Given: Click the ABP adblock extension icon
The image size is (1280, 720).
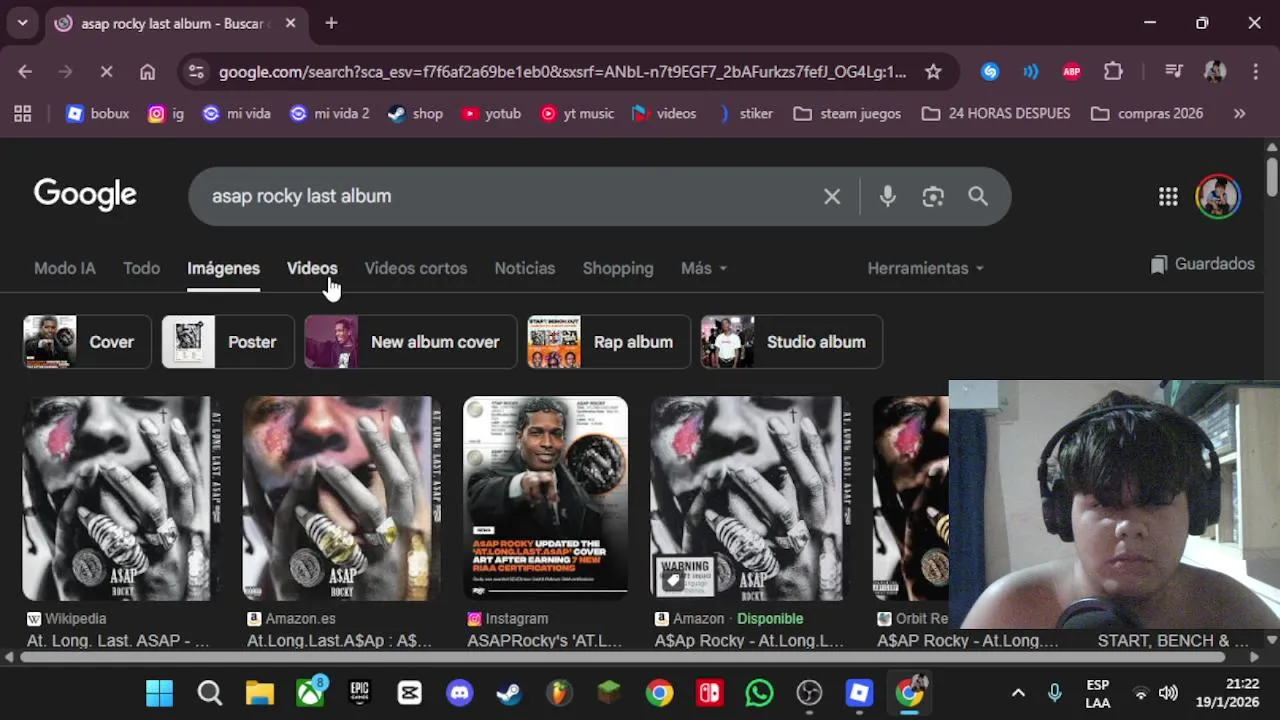Looking at the screenshot, I should (1071, 72).
